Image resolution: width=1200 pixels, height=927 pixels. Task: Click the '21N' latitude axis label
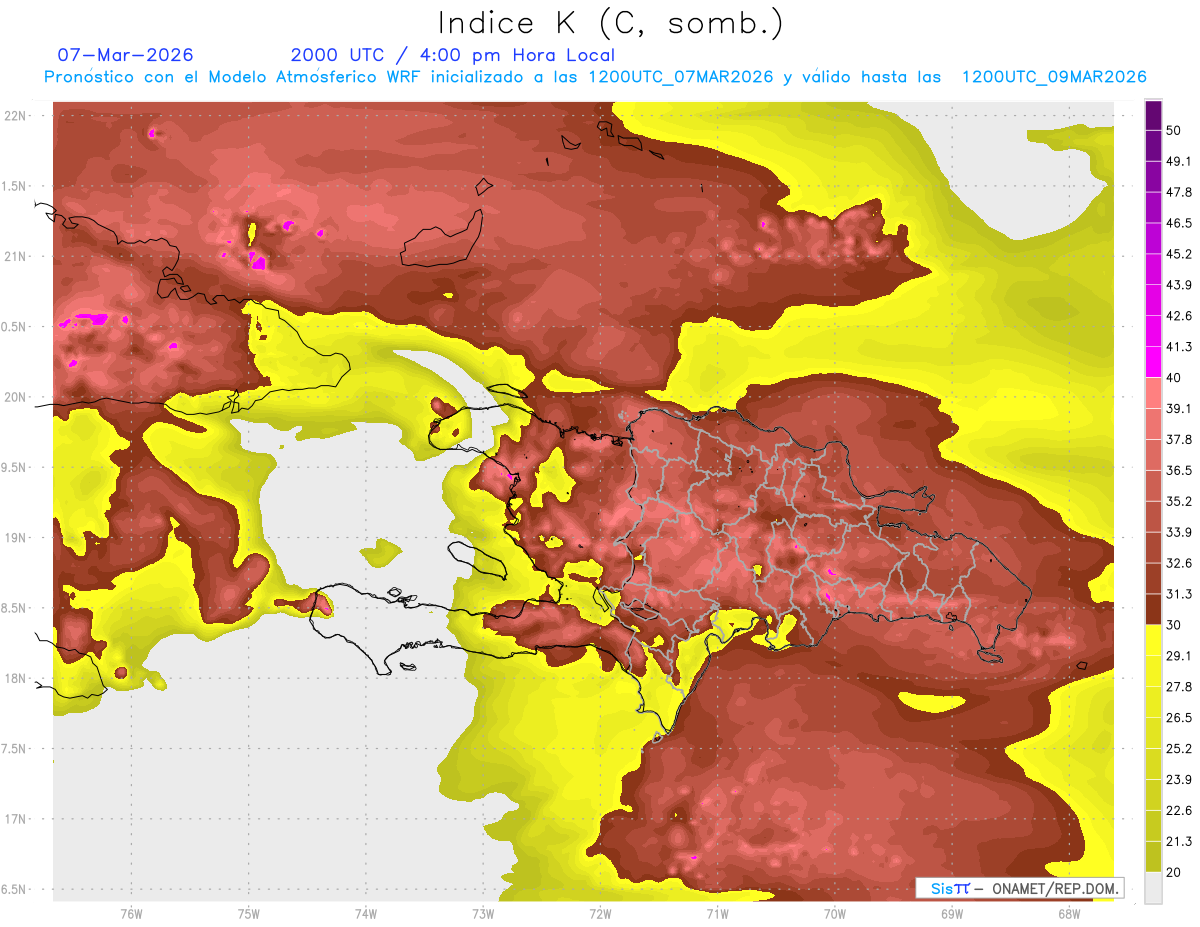16,257
